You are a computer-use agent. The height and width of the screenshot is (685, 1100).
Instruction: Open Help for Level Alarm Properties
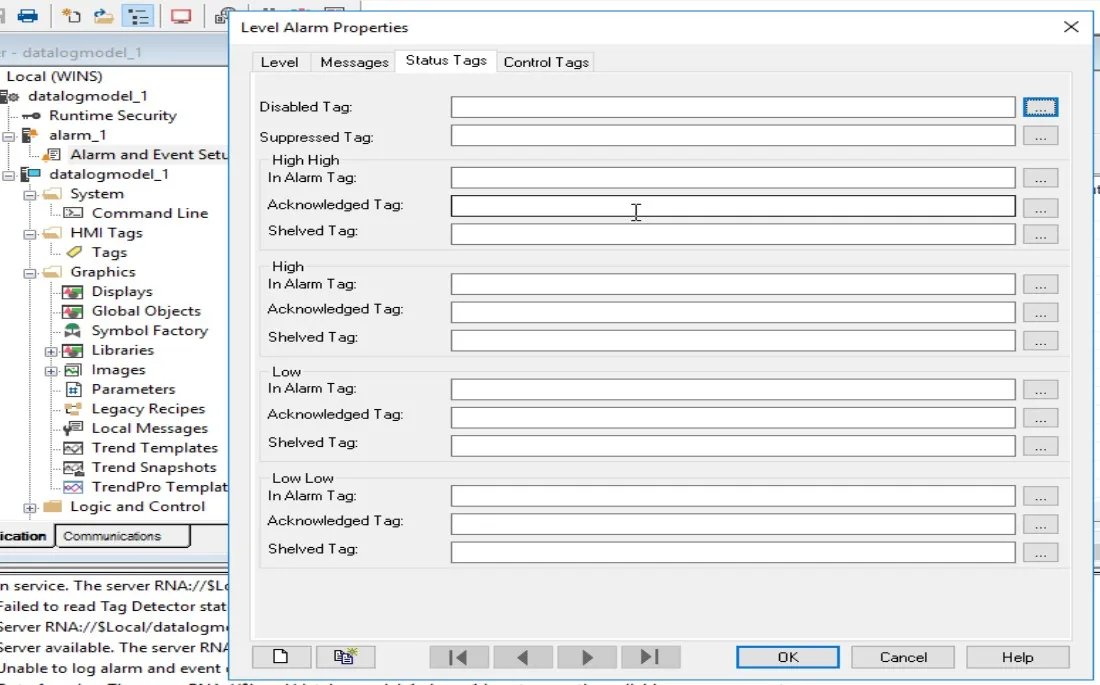click(x=1017, y=657)
